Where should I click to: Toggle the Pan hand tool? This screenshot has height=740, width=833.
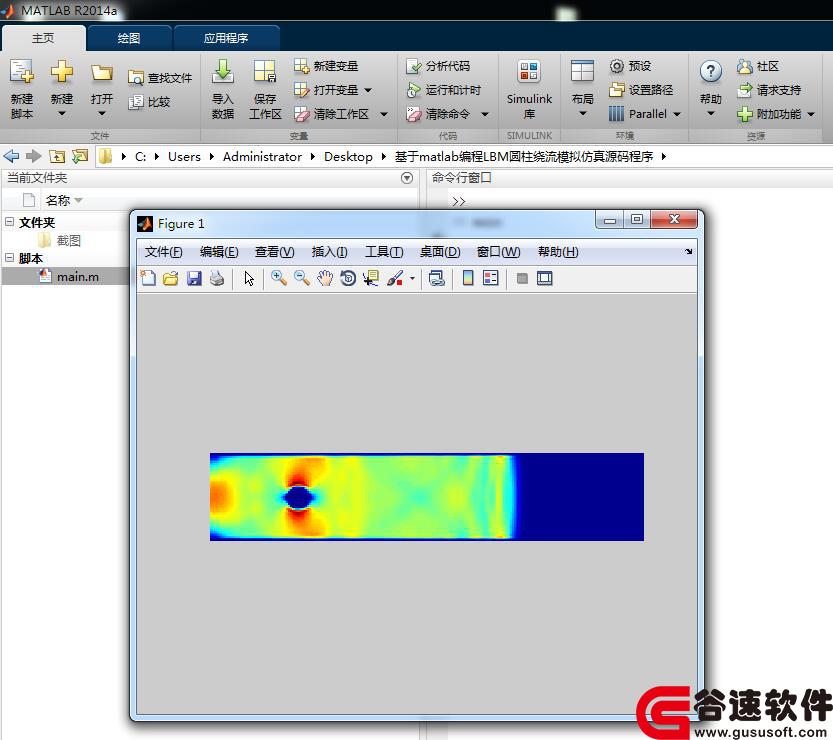click(325, 278)
